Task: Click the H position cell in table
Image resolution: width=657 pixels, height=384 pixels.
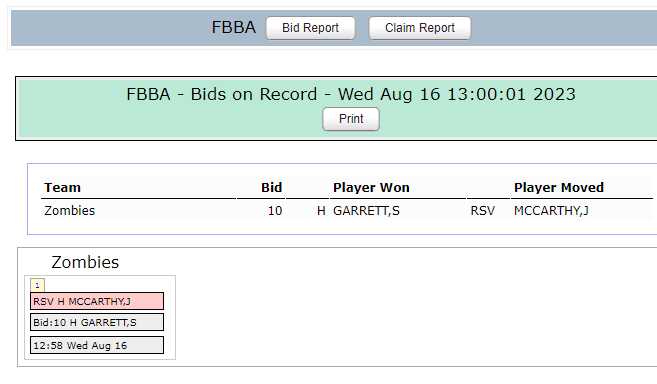Action: pos(321,210)
